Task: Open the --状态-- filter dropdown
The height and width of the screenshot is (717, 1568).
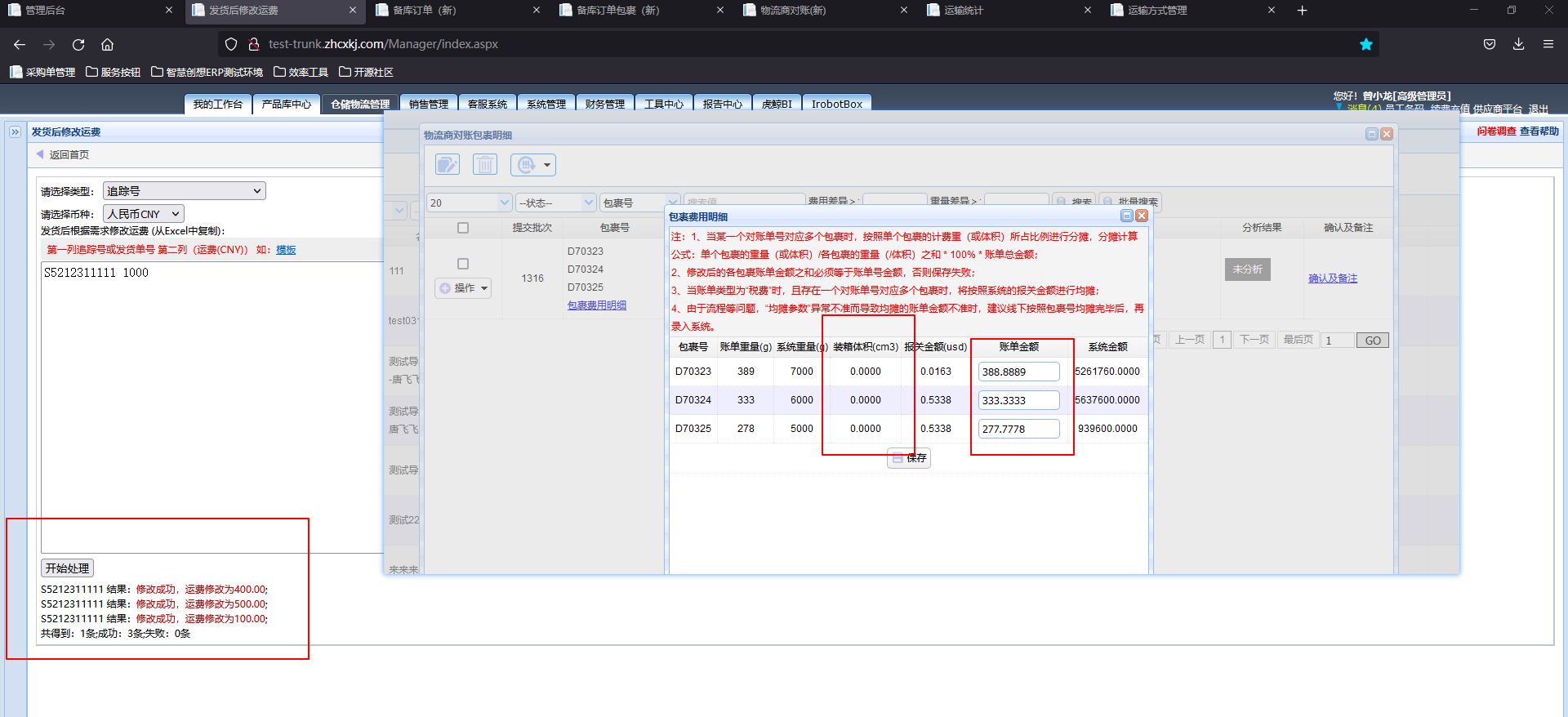Action: click(556, 203)
